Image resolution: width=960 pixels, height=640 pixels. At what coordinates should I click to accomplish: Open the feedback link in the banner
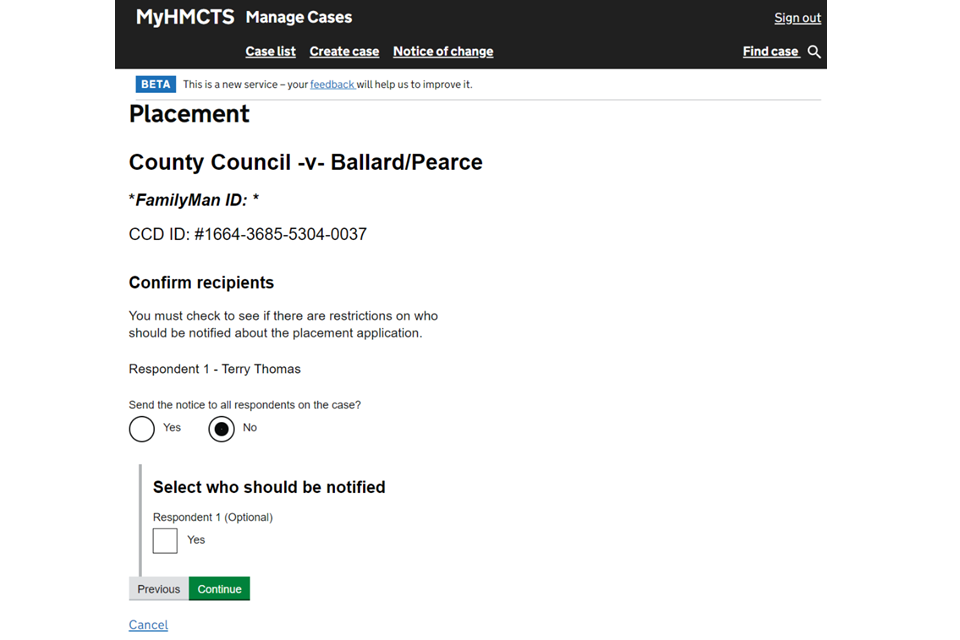pyautogui.click(x=332, y=85)
